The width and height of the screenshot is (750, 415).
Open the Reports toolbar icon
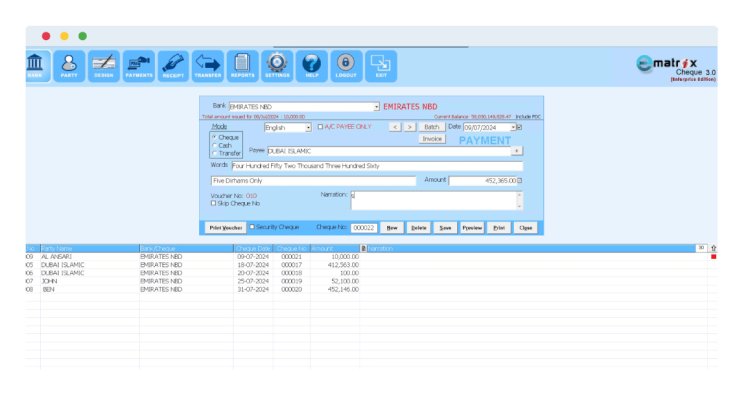coord(243,66)
